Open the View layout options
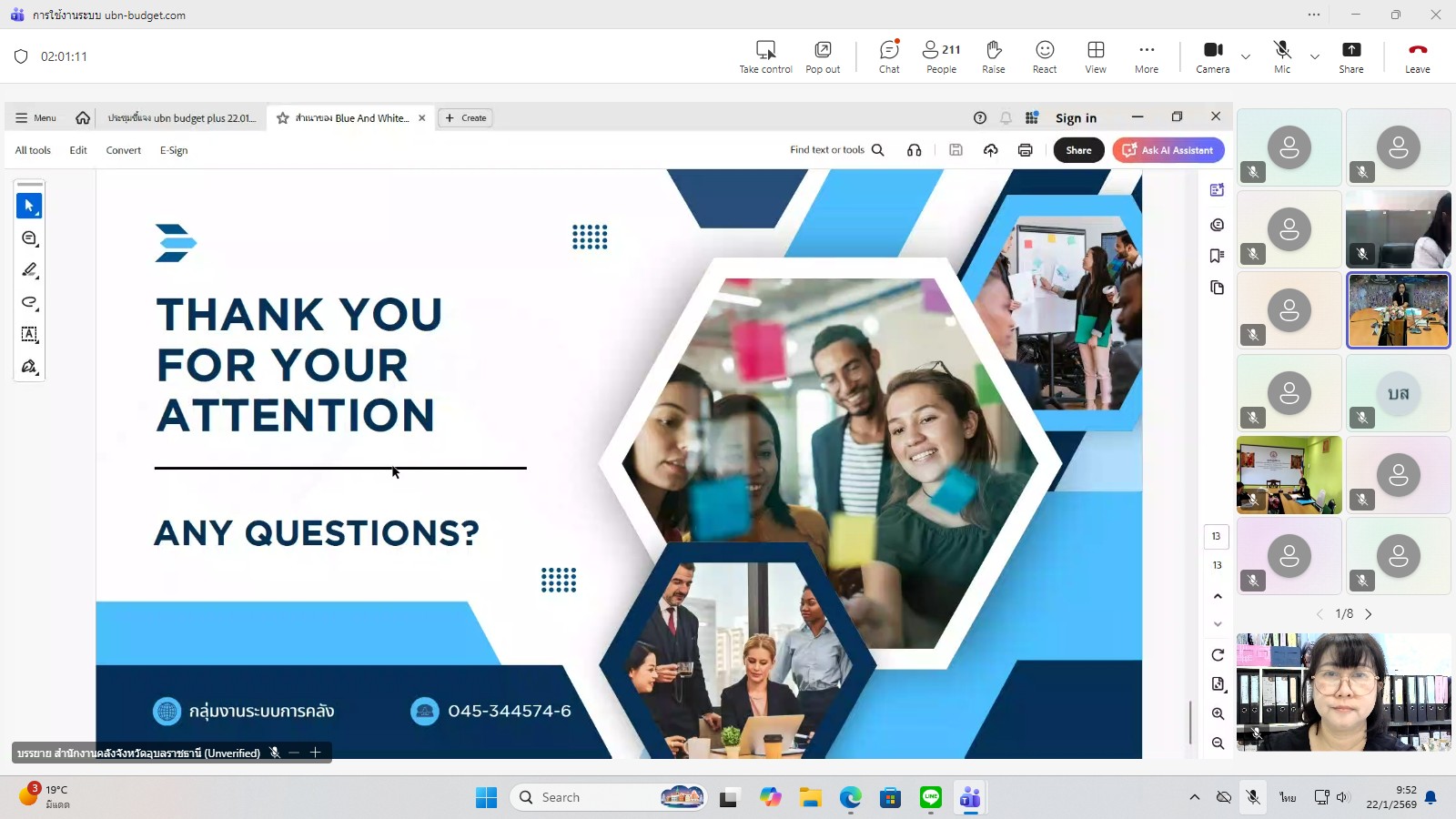This screenshot has width=1456, height=819. (1096, 56)
